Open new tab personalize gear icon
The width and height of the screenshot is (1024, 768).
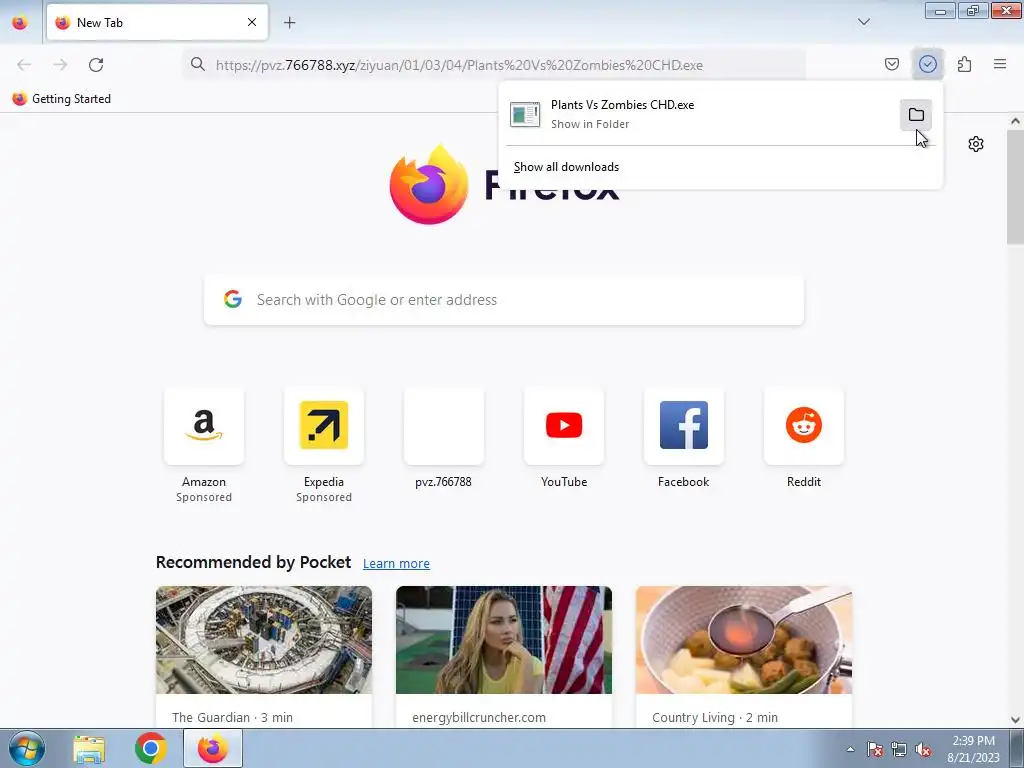(976, 144)
